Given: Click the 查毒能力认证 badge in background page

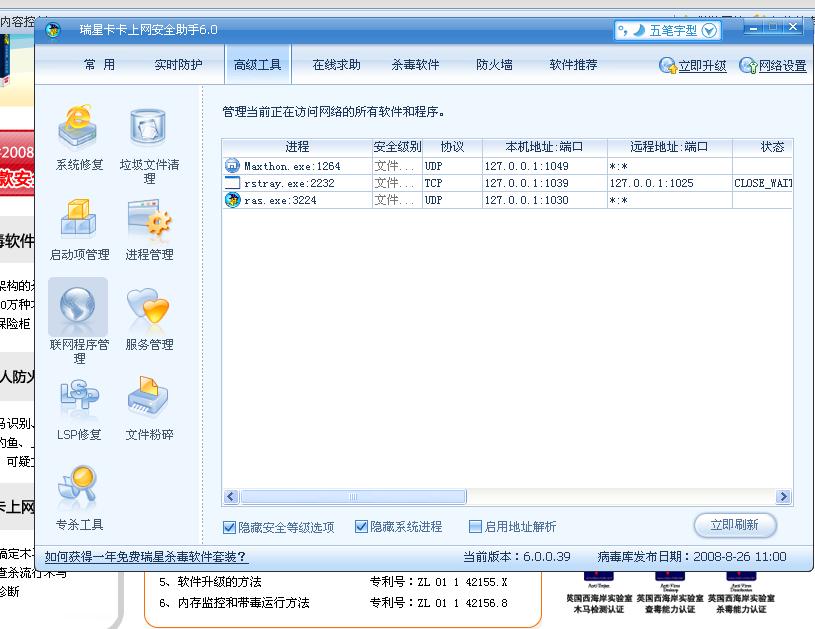Looking at the screenshot, I should tap(670, 593).
